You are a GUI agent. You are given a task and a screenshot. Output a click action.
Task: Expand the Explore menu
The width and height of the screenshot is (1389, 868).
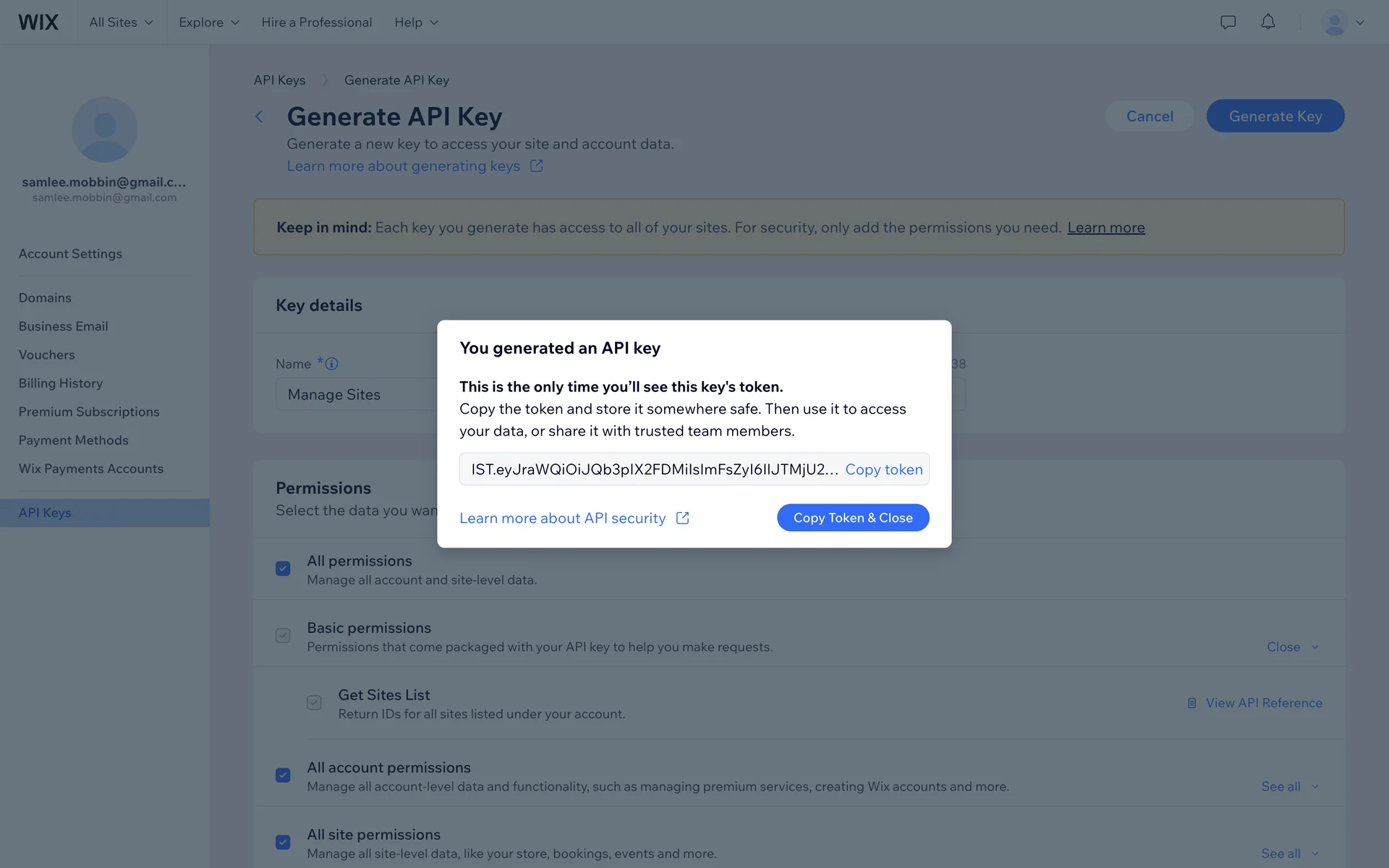coord(208,22)
